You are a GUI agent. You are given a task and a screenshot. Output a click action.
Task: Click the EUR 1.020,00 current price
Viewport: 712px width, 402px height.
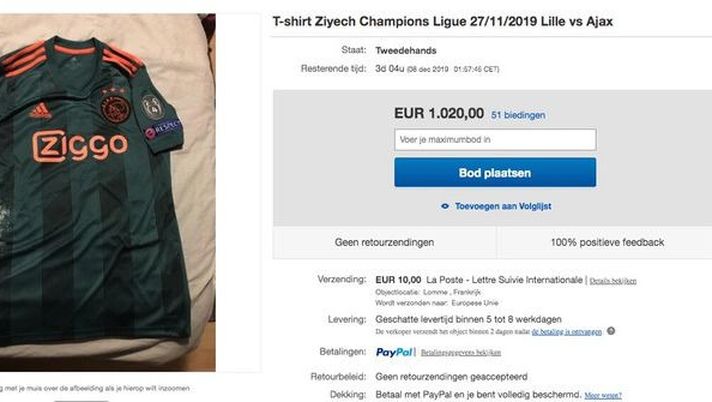pyautogui.click(x=439, y=113)
